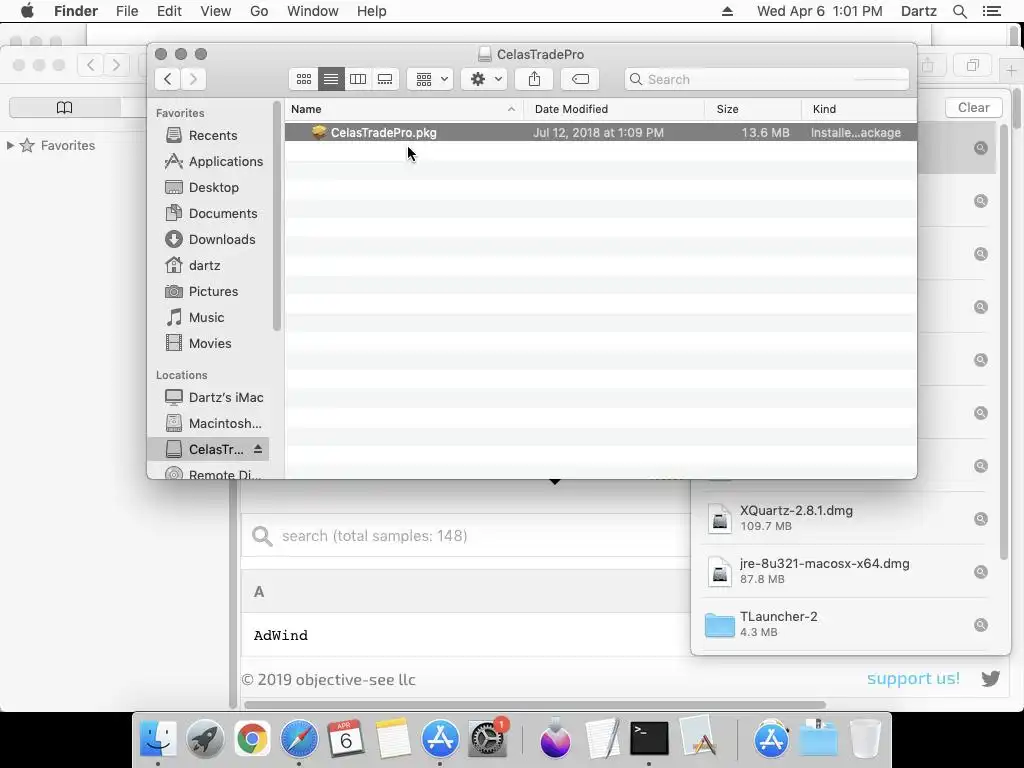Click the Finder Search field
1024x768 pixels.
coord(767,79)
